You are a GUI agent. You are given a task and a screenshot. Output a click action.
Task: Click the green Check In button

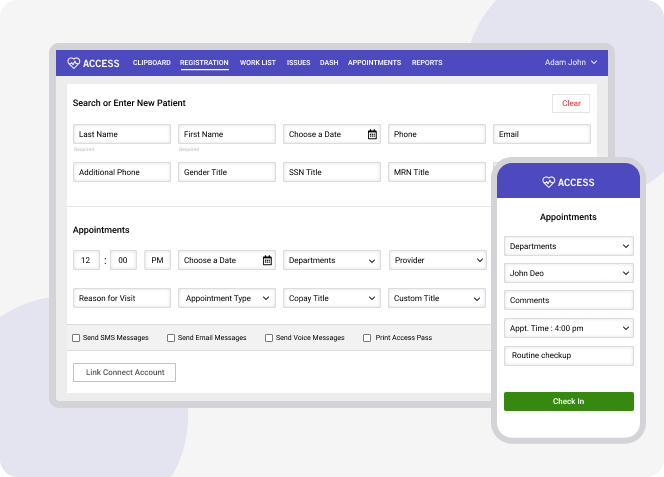pos(568,401)
